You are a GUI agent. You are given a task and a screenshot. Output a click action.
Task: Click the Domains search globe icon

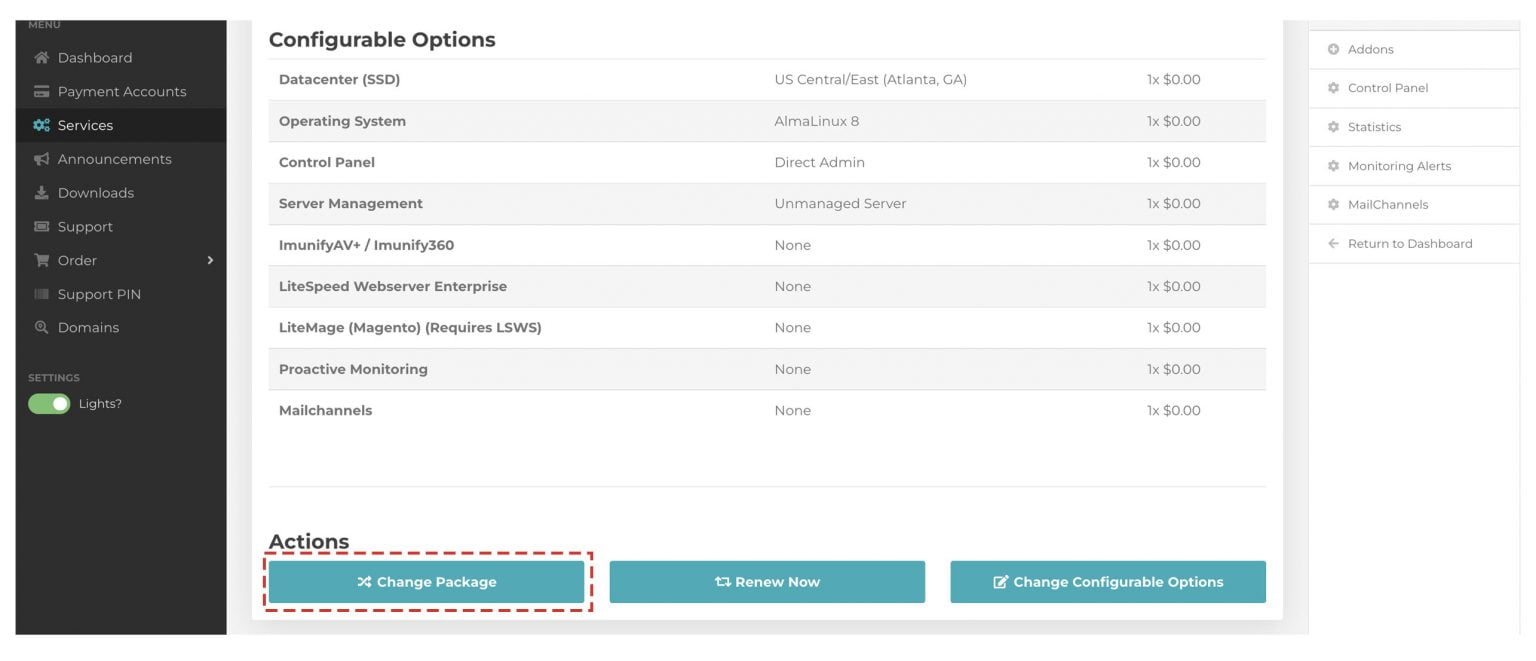[41, 328]
